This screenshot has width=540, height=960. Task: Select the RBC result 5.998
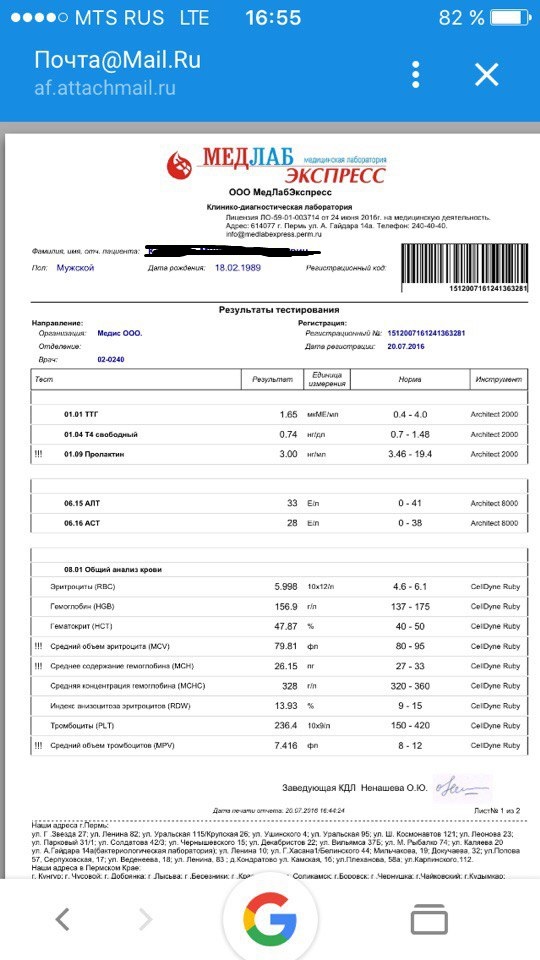pos(287,587)
